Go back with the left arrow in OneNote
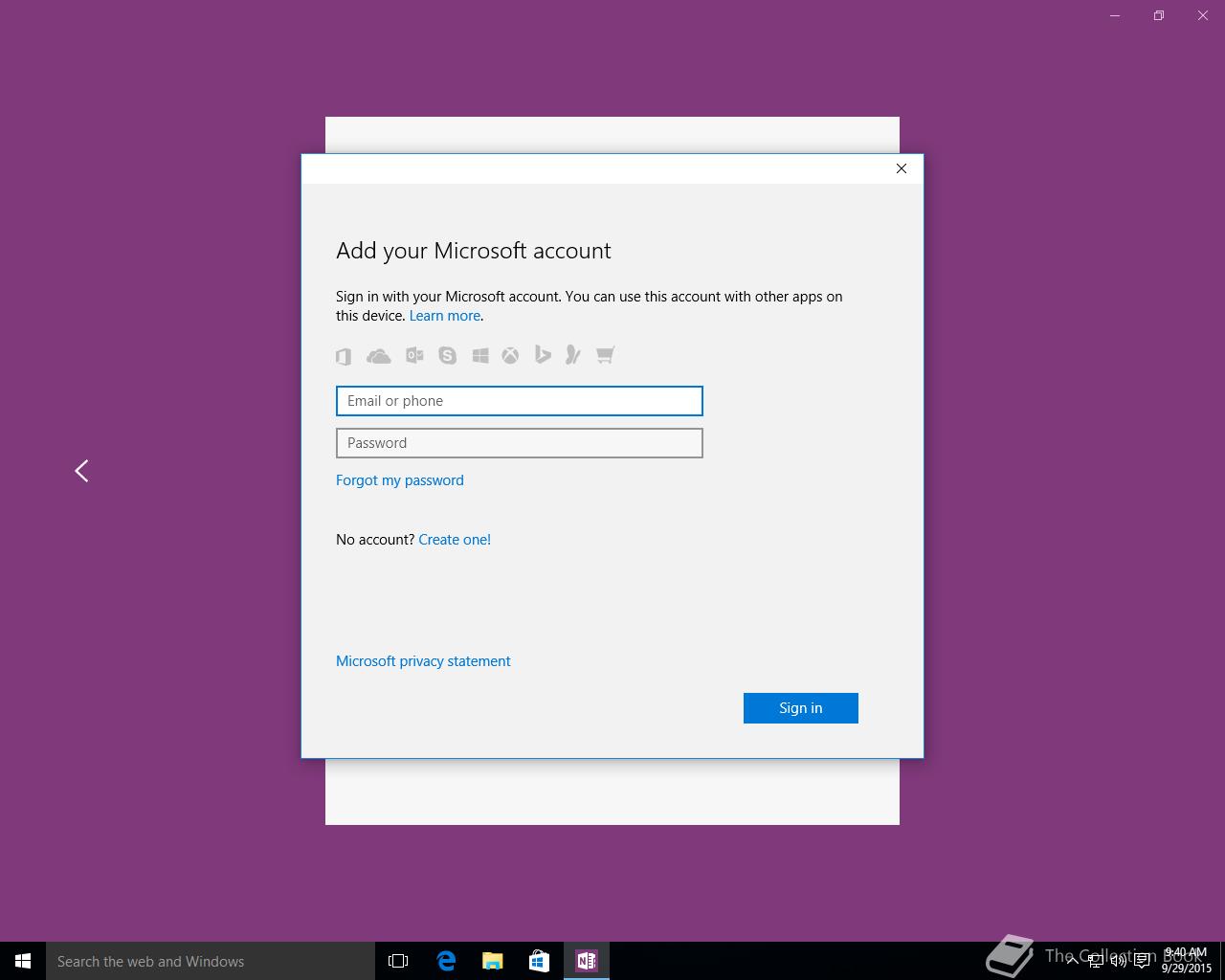Viewport: 1225px width, 980px height. [x=81, y=471]
